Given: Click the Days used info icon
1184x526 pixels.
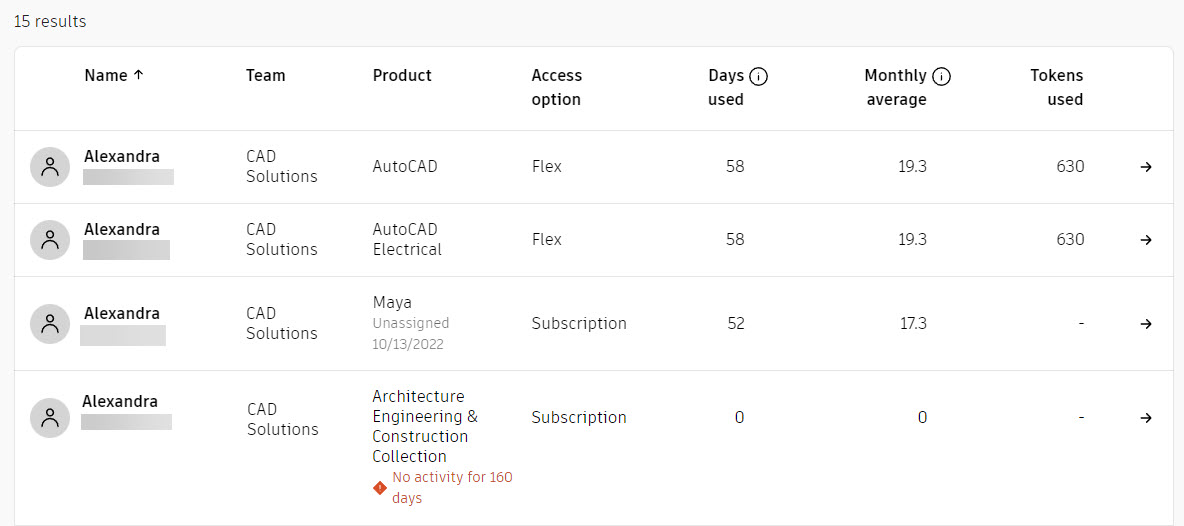Looking at the screenshot, I should pyautogui.click(x=759, y=76).
